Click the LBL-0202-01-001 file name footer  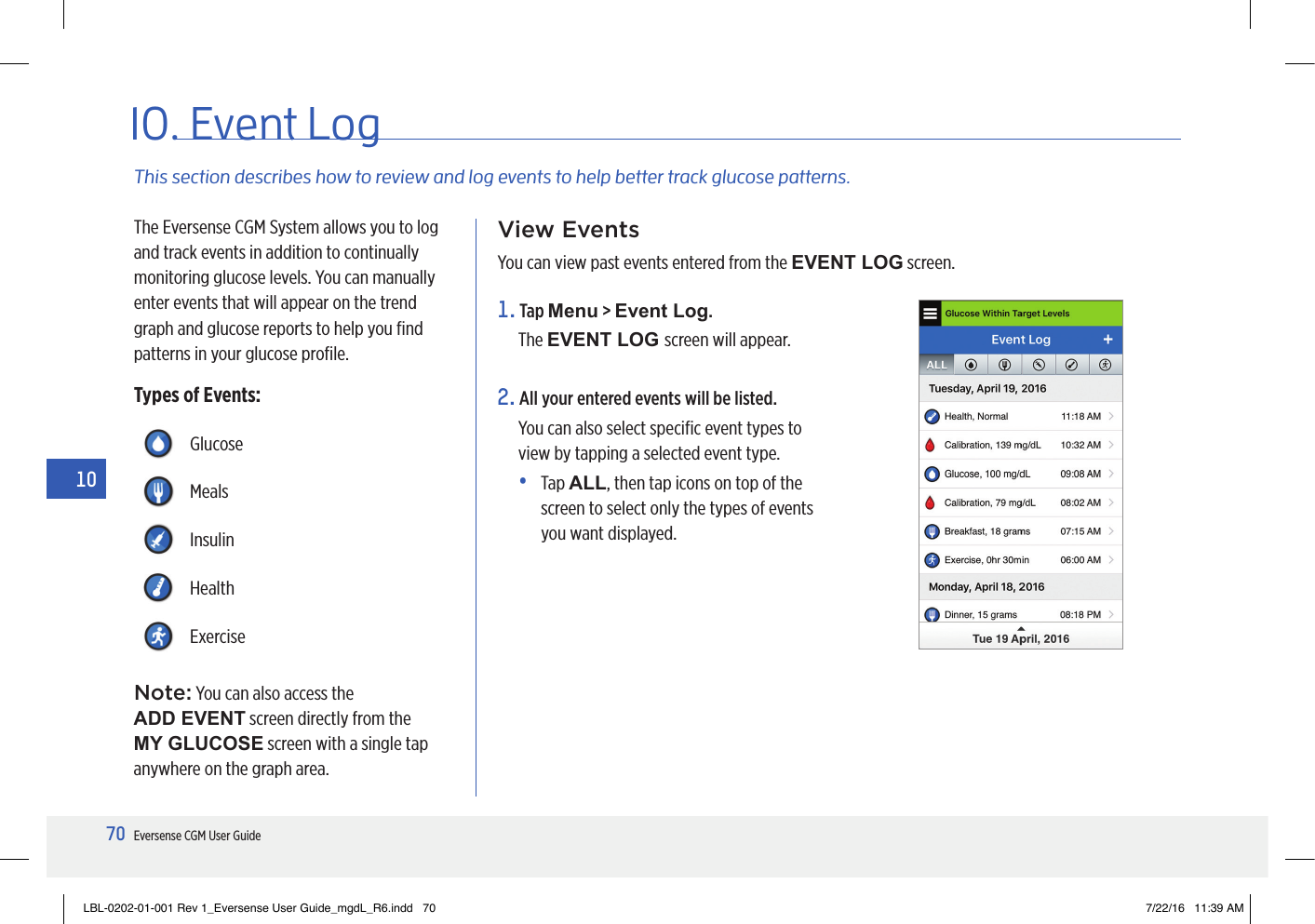tap(260, 908)
